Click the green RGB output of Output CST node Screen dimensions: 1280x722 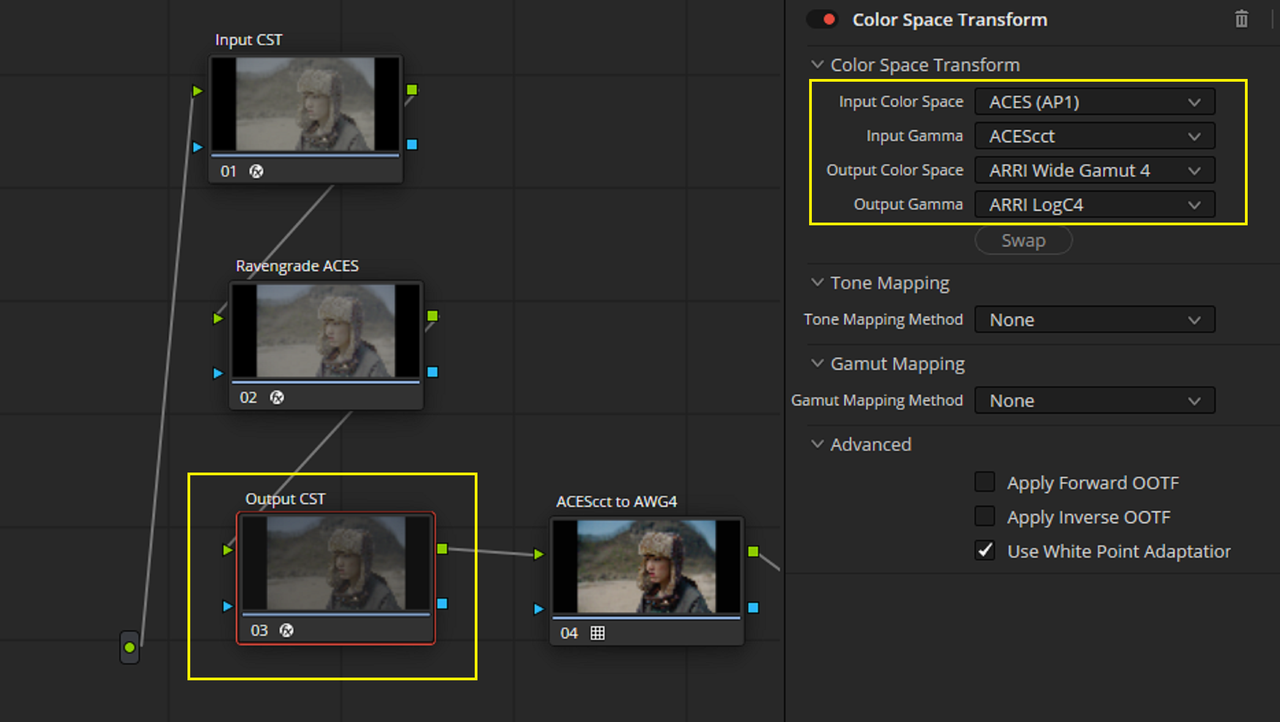tap(442, 548)
